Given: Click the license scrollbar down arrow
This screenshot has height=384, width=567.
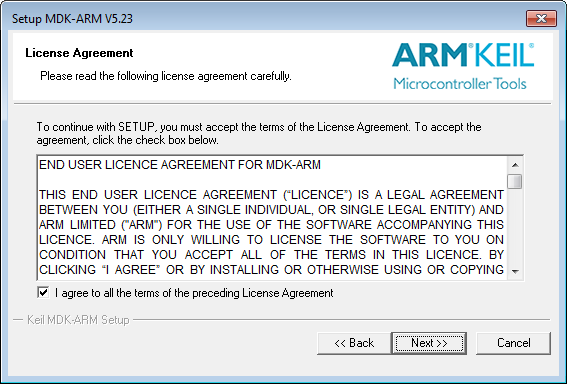Looking at the screenshot, I should pos(515,271).
